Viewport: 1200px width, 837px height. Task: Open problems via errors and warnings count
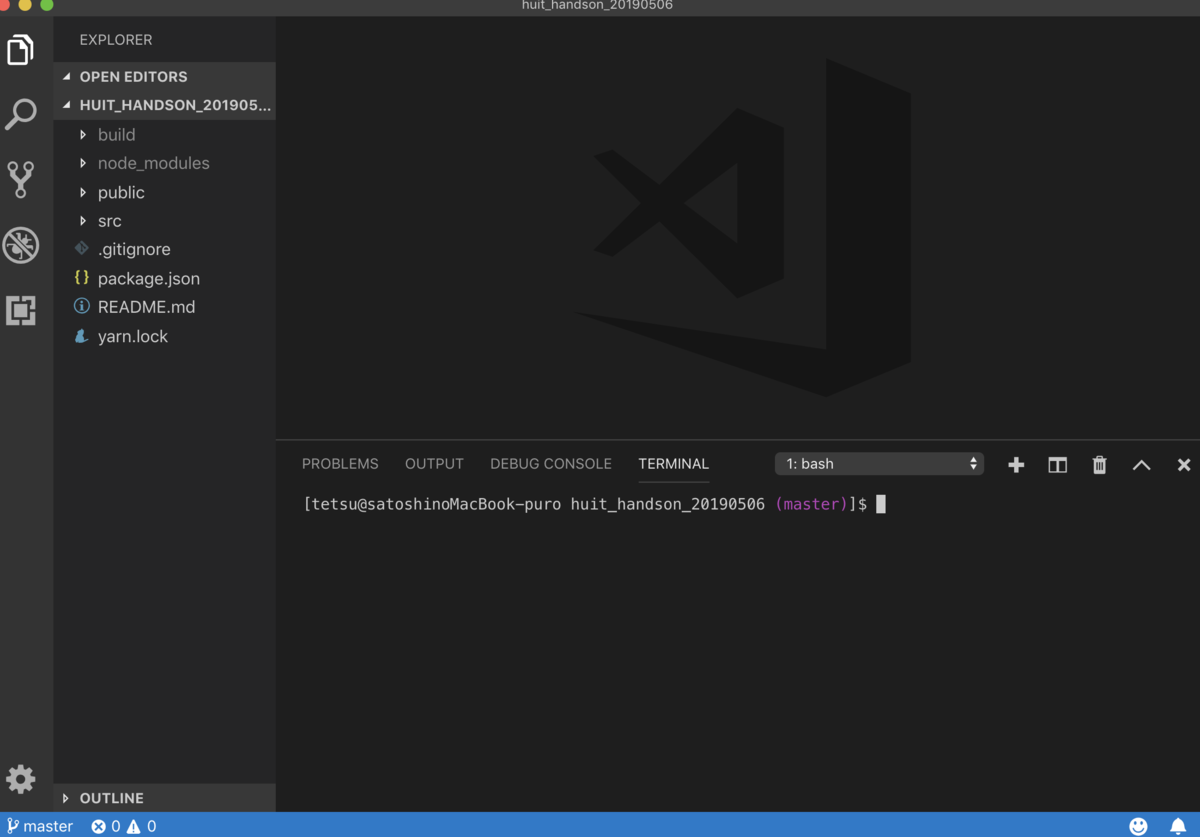[124, 826]
